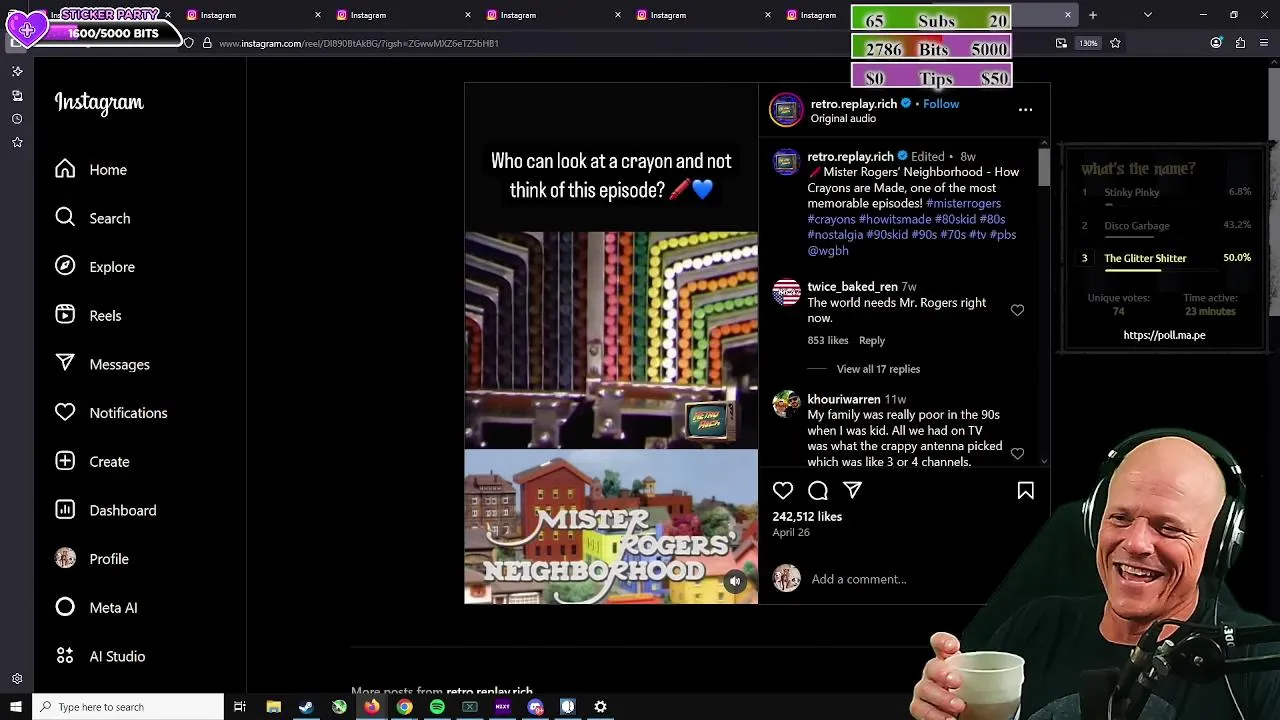View the 242,512 likes list

click(x=807, y=517)
